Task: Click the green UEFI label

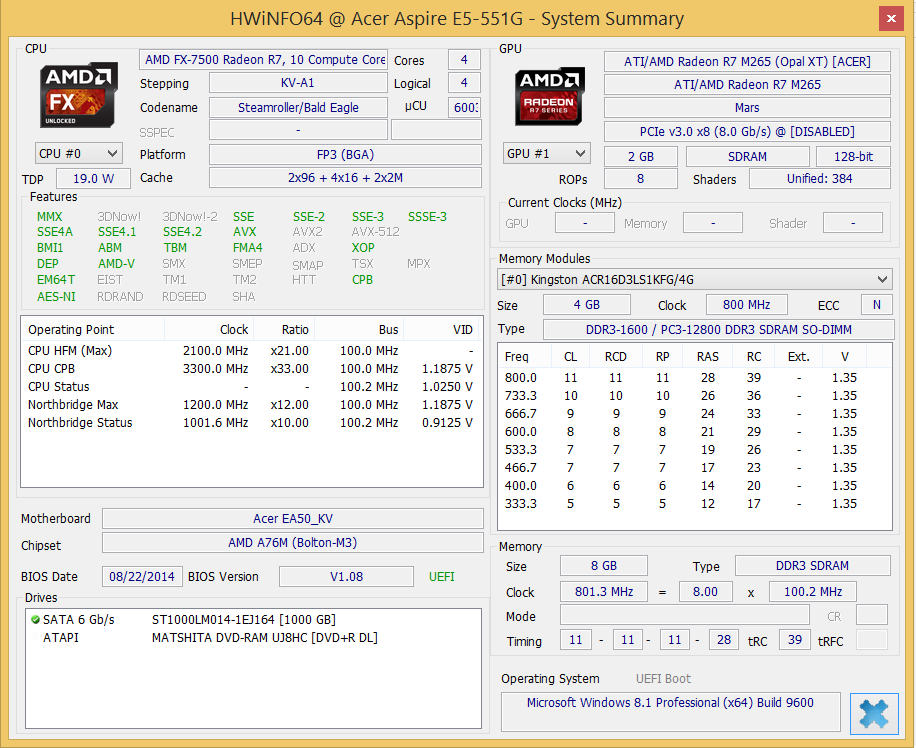Action: 442,577
